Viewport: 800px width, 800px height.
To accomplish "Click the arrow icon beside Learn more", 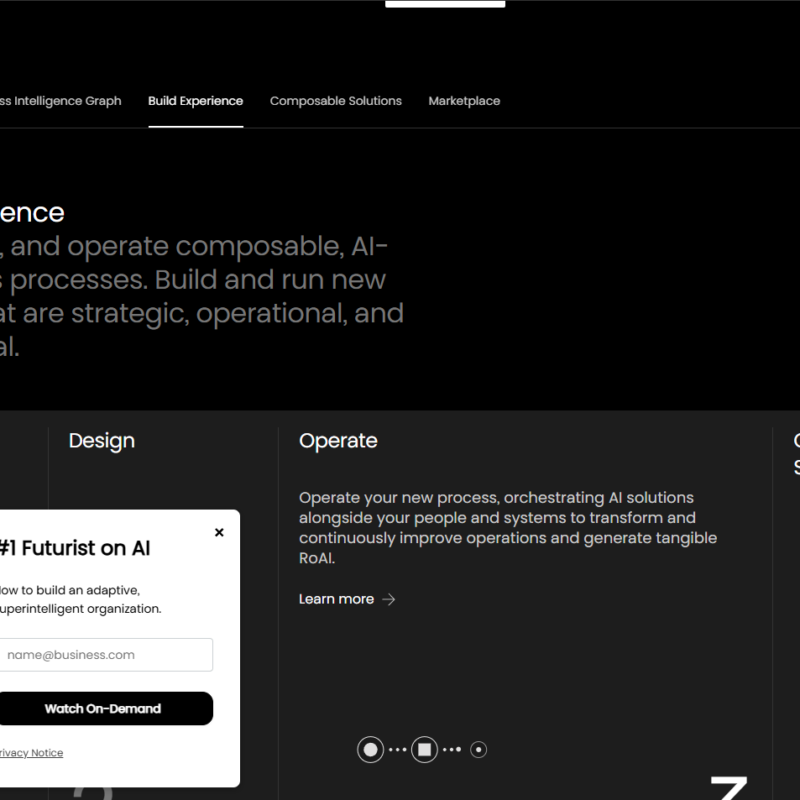I will tap(389, 599).
